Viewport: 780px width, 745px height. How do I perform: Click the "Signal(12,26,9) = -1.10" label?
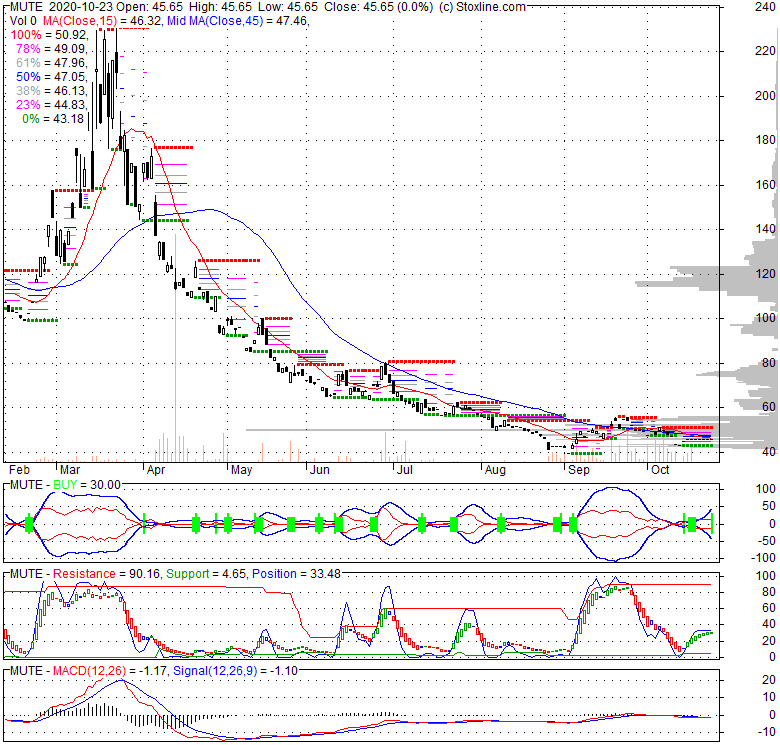coord(235,671)
